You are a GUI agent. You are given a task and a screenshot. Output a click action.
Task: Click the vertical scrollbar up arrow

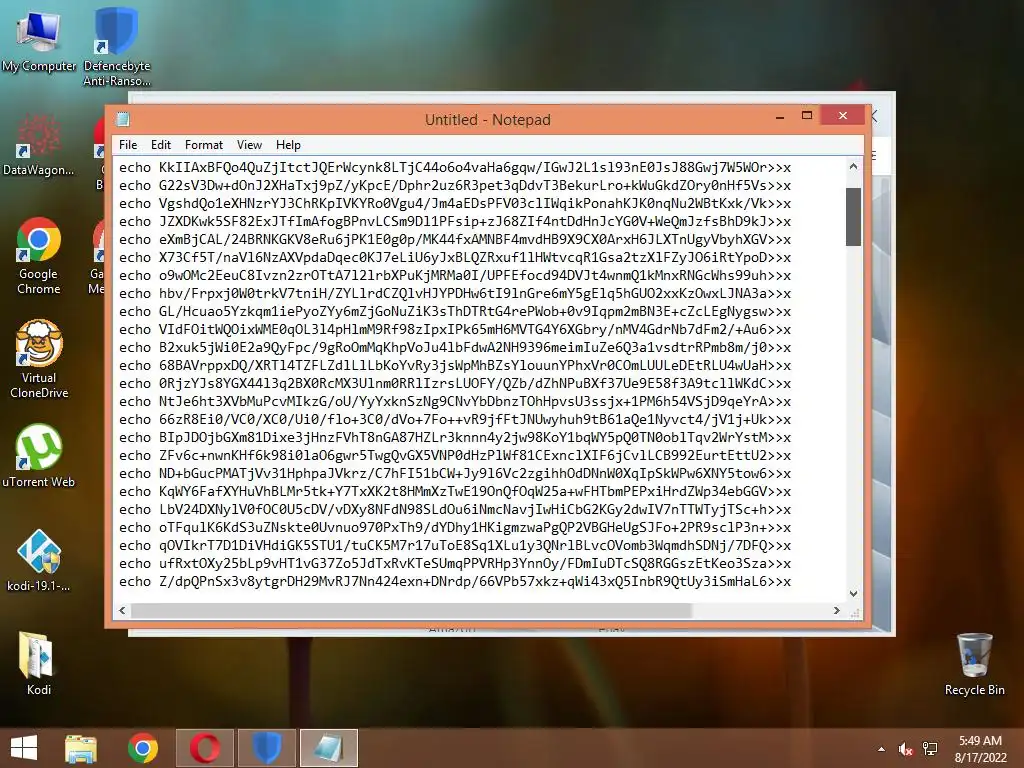coord(853,167)
